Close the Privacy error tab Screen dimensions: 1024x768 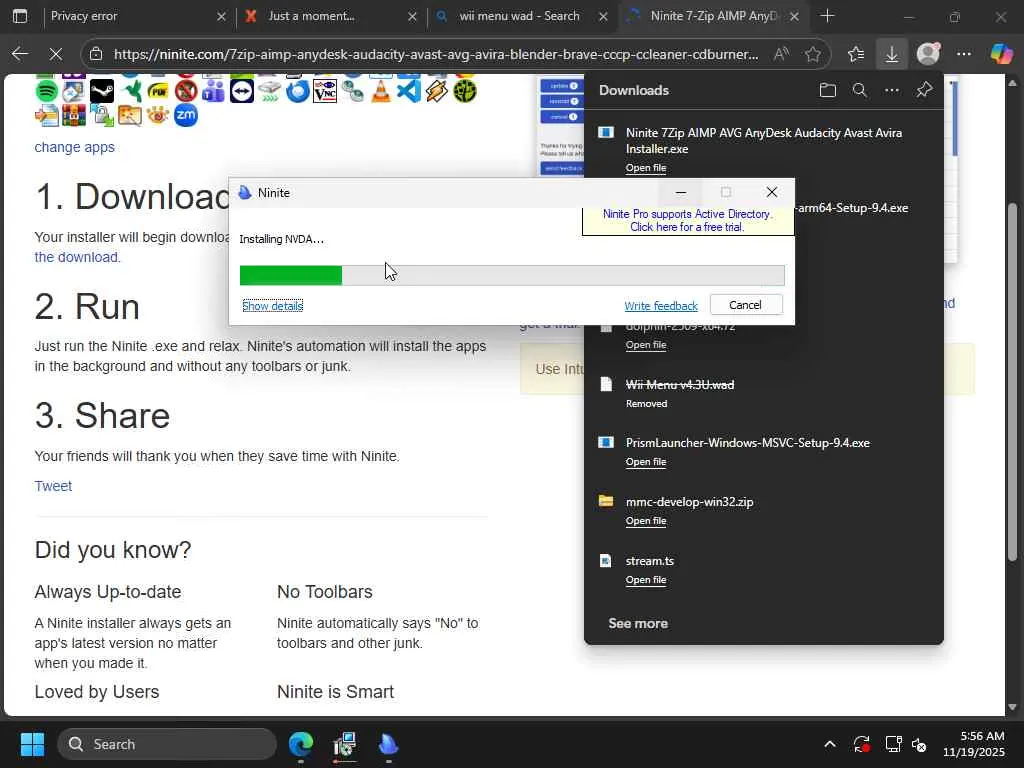(x=221, y=16)
